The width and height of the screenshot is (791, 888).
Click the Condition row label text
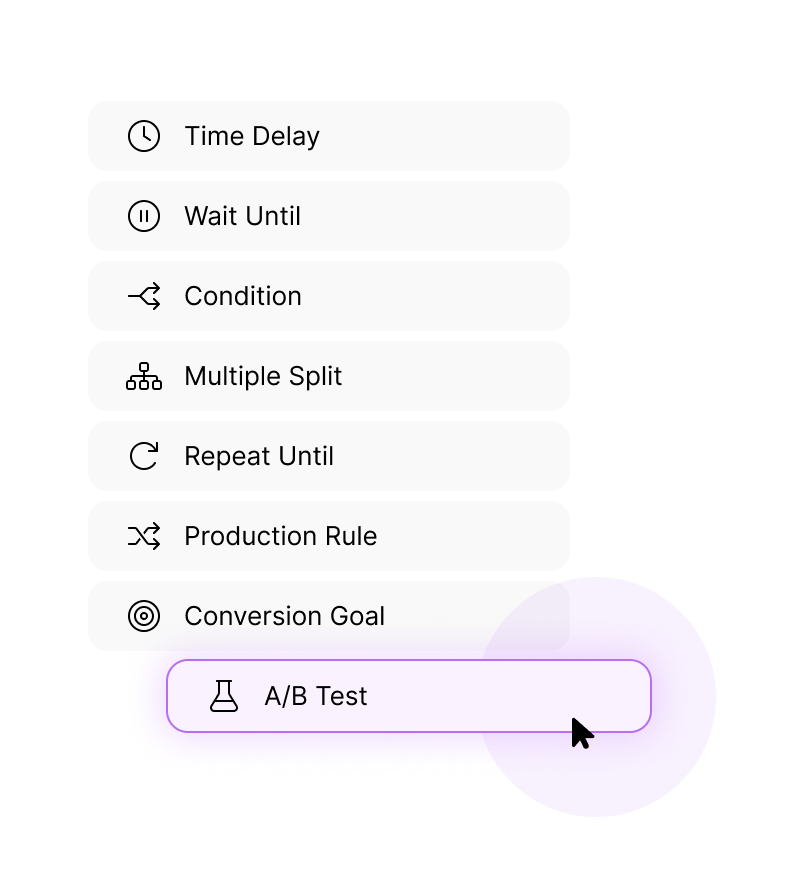point(243,296)
